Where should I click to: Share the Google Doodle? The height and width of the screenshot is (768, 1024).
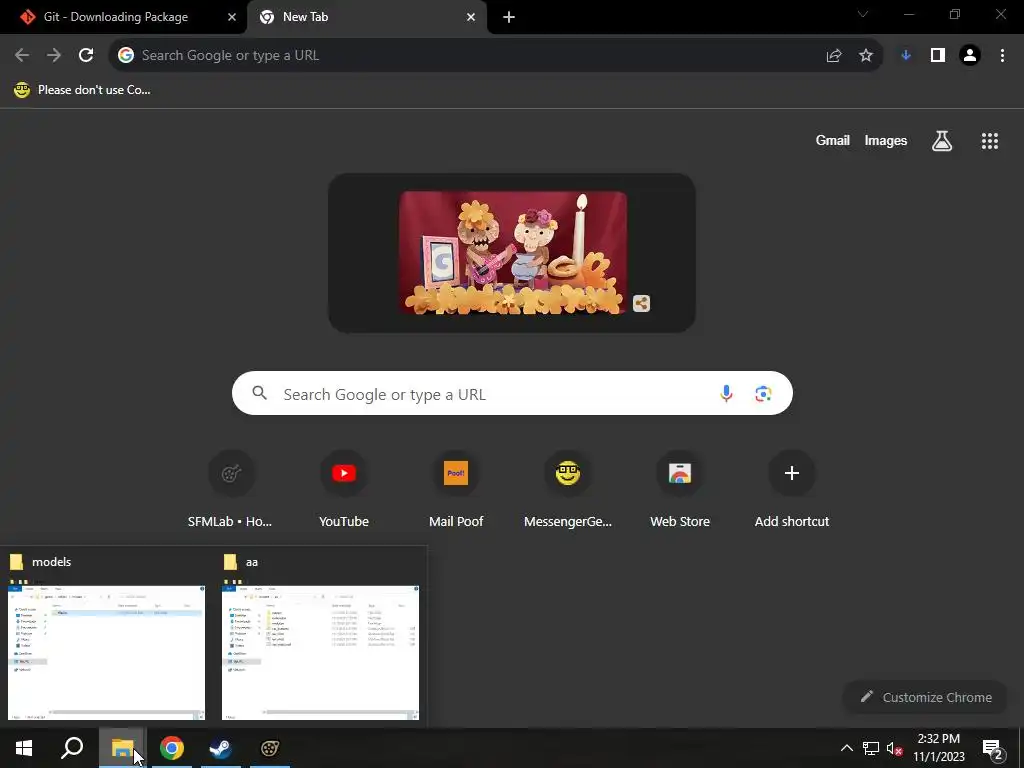click(641, 304)
